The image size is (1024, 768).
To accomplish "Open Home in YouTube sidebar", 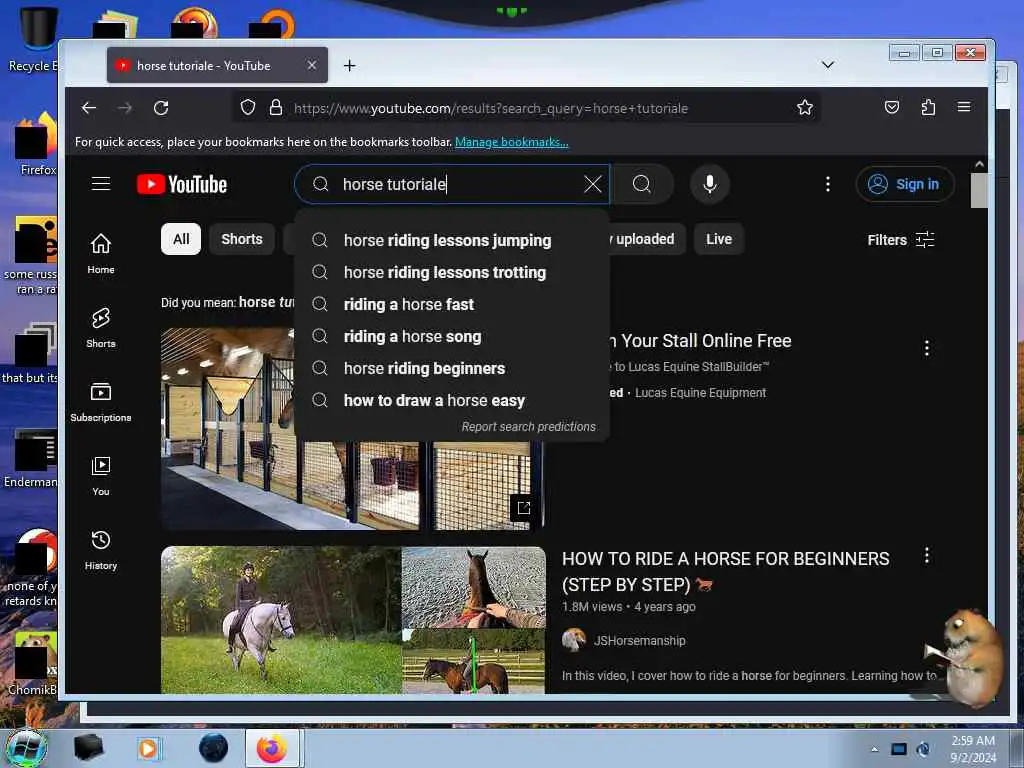I will [x=101, y=253].
